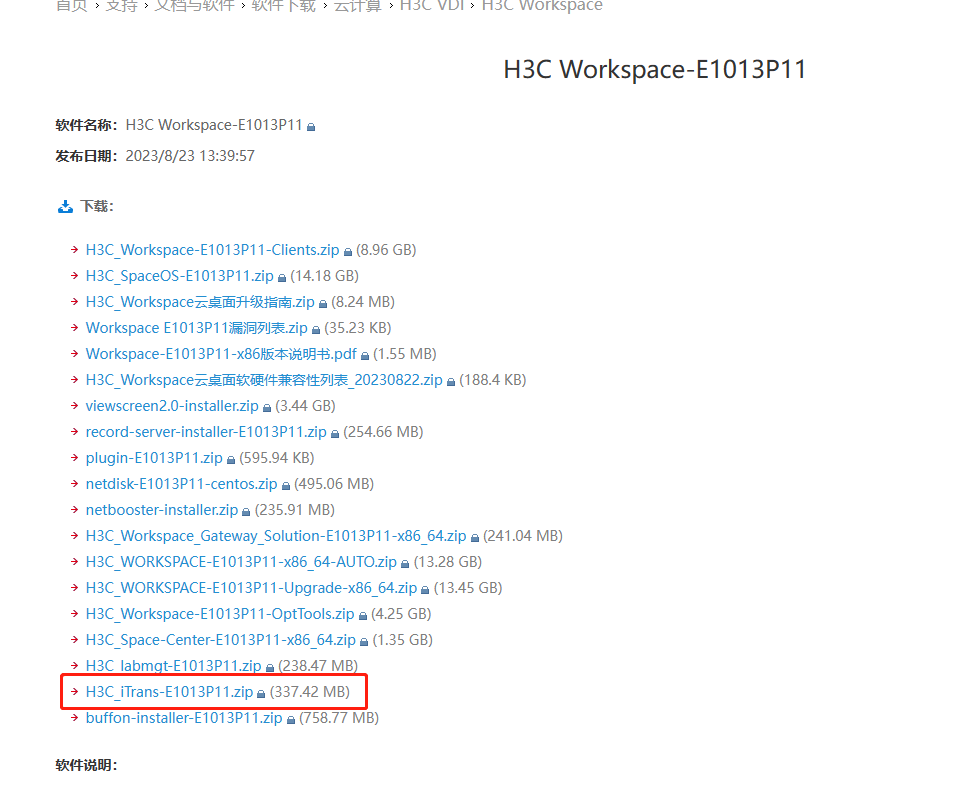Go to 首页 in the breadcrumb
The image size is (956, 788).
pos(71,6)
